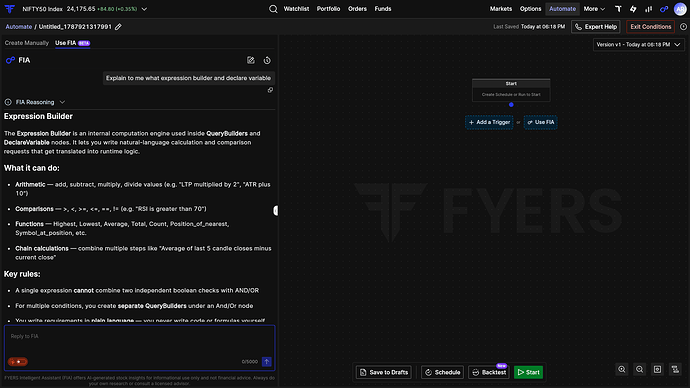Expand the NIFTY50 Index dropdown chevron
The image size is (690, 388).
[x=144, y=9]
